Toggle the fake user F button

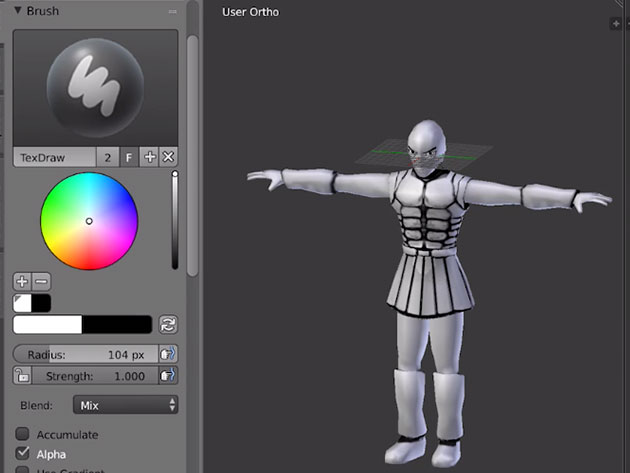[x=129, y=157]
